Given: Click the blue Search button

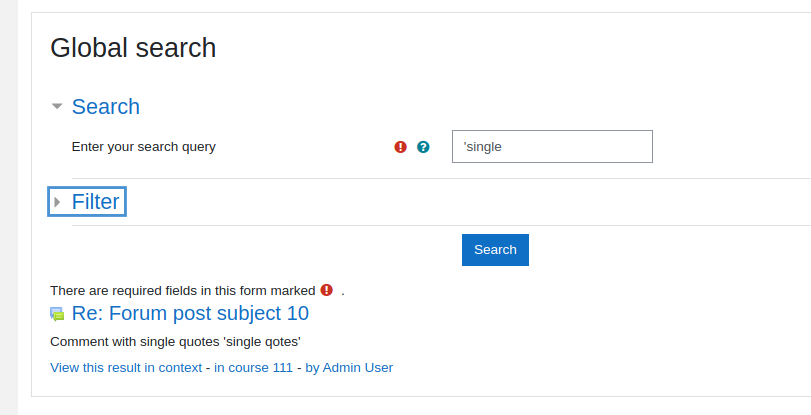Looking at the screenshot, I should point(495,250).
